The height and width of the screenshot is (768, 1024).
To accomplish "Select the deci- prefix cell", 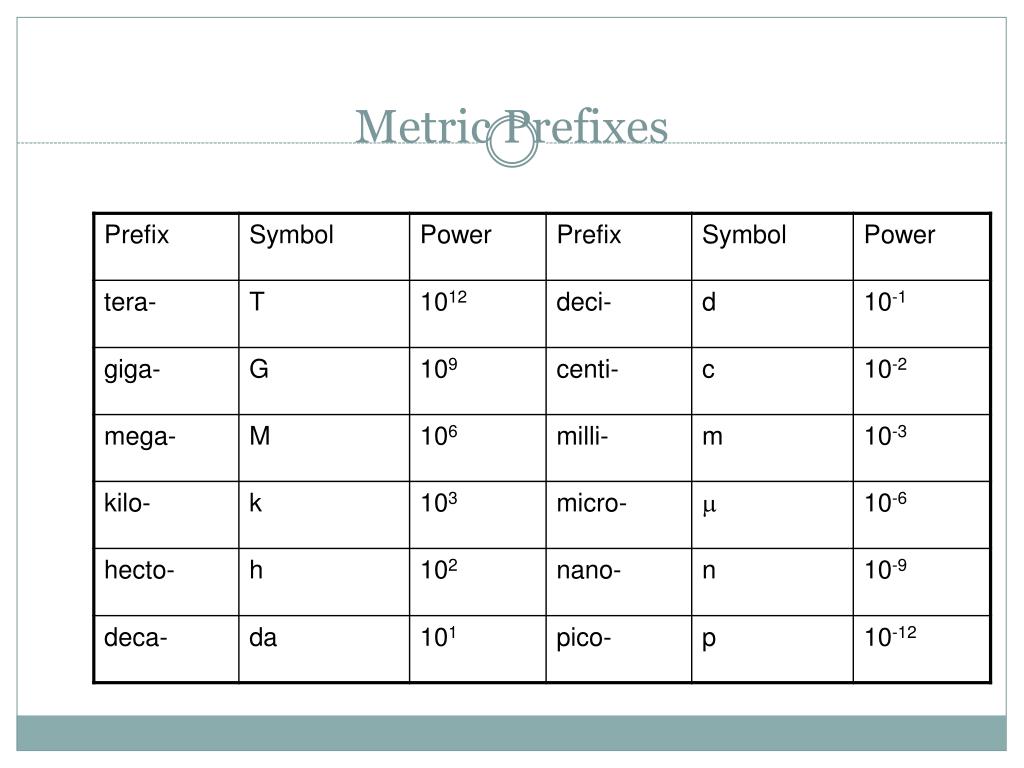I will [618, 313].
